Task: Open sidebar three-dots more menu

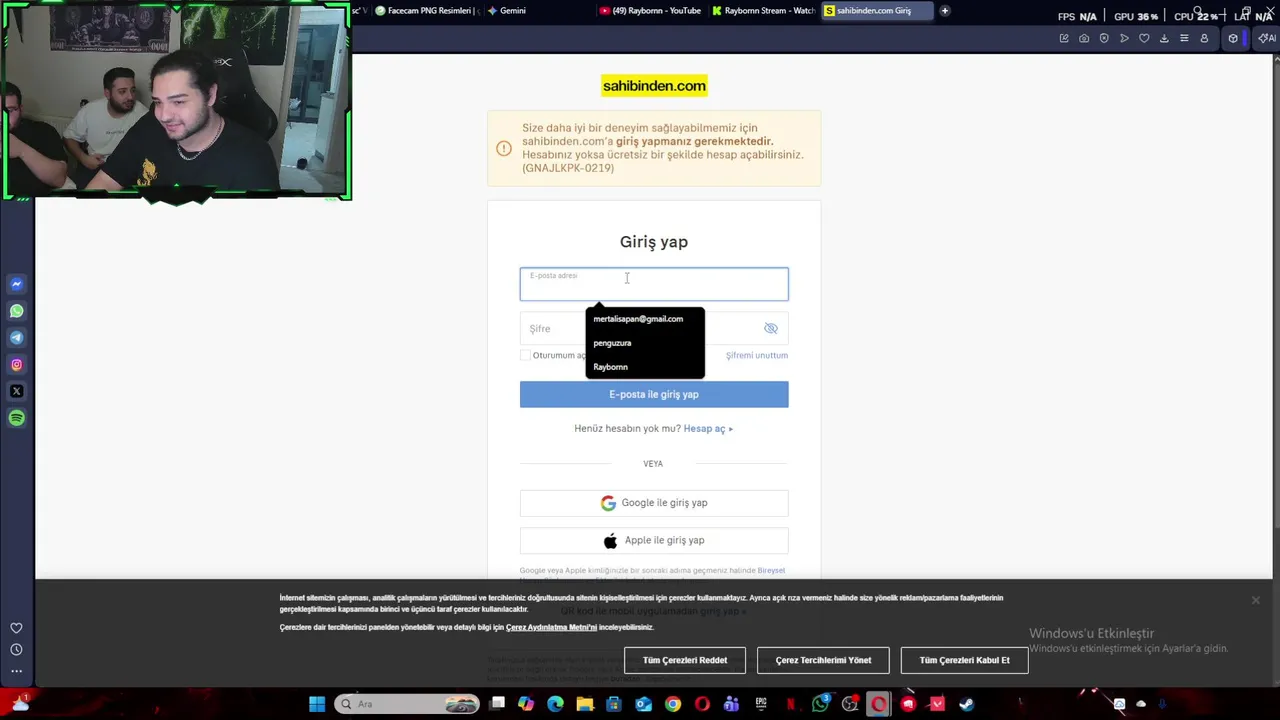Action: [16, 671]
